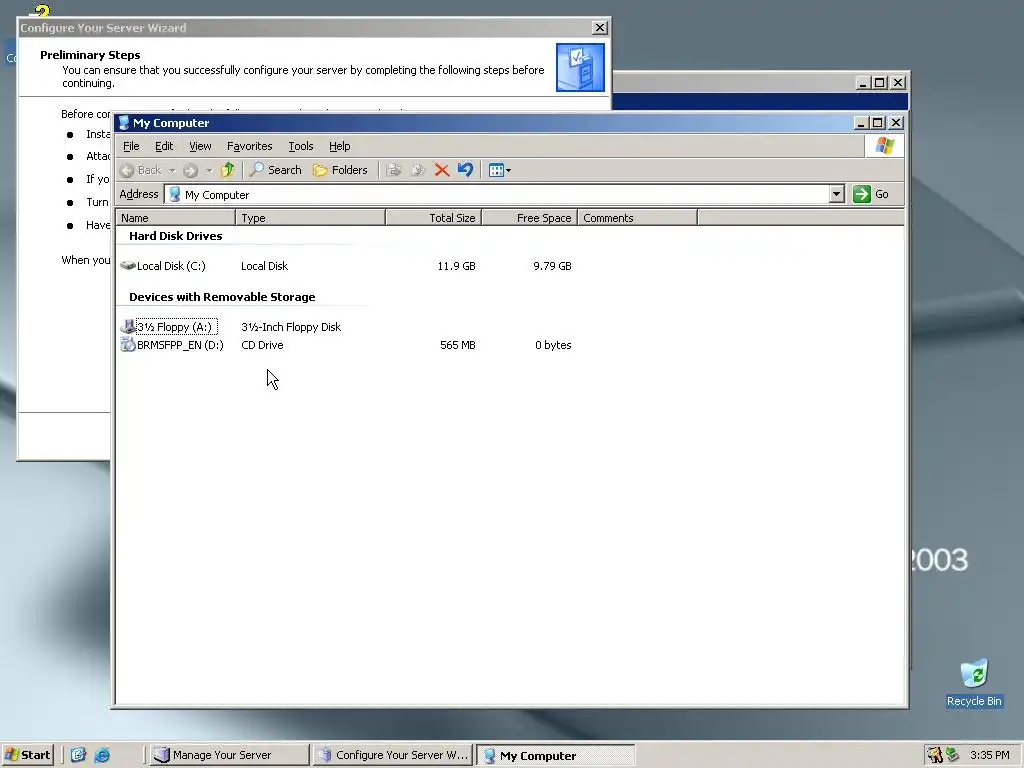This screenshot has height=768, width=1024.
Task: Click the My Computer title bar icon
Action: [124, 123]
